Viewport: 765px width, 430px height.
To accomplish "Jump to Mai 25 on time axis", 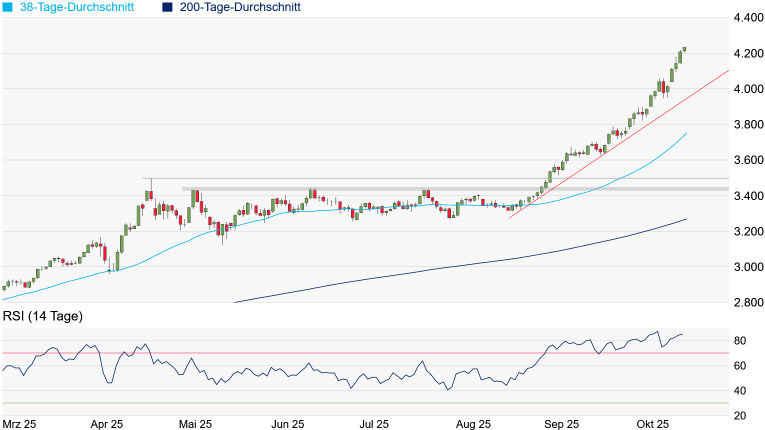I will 196,424.
